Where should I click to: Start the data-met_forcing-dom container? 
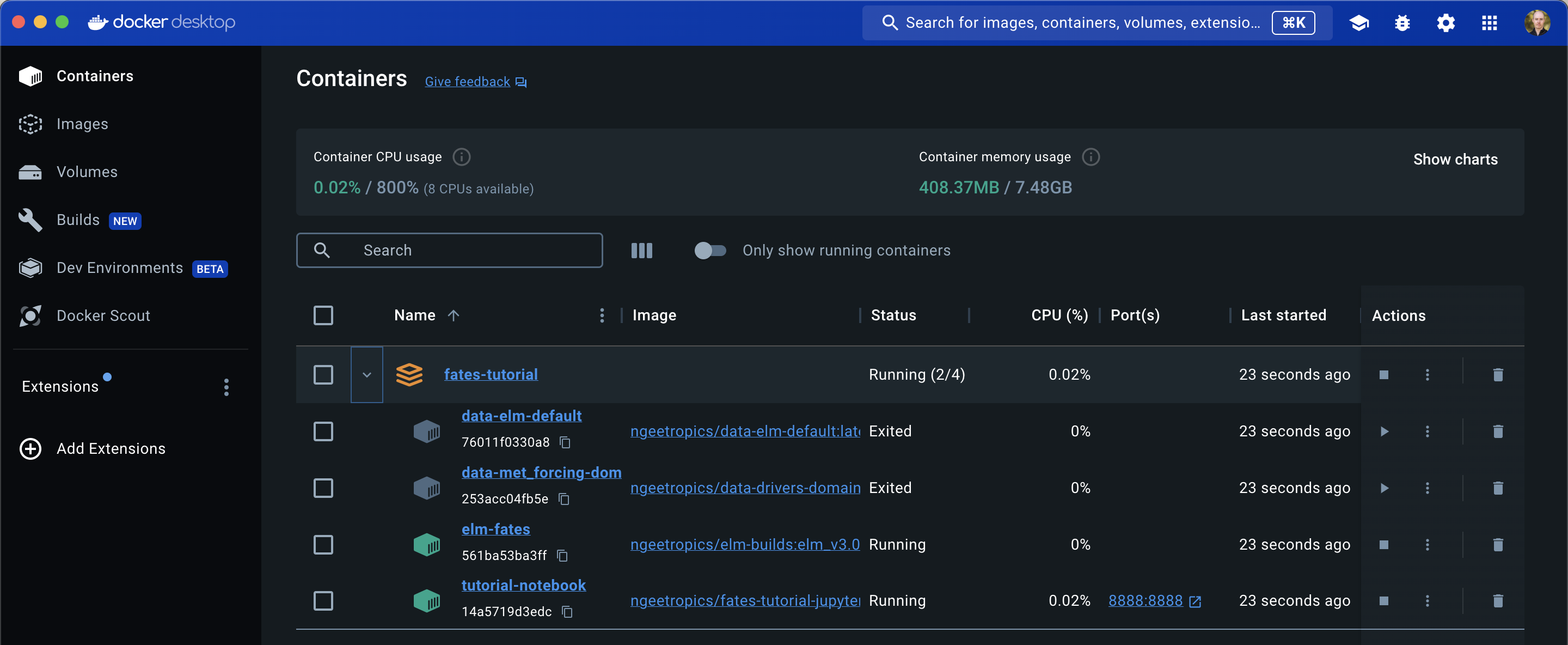click(1383, 488)
